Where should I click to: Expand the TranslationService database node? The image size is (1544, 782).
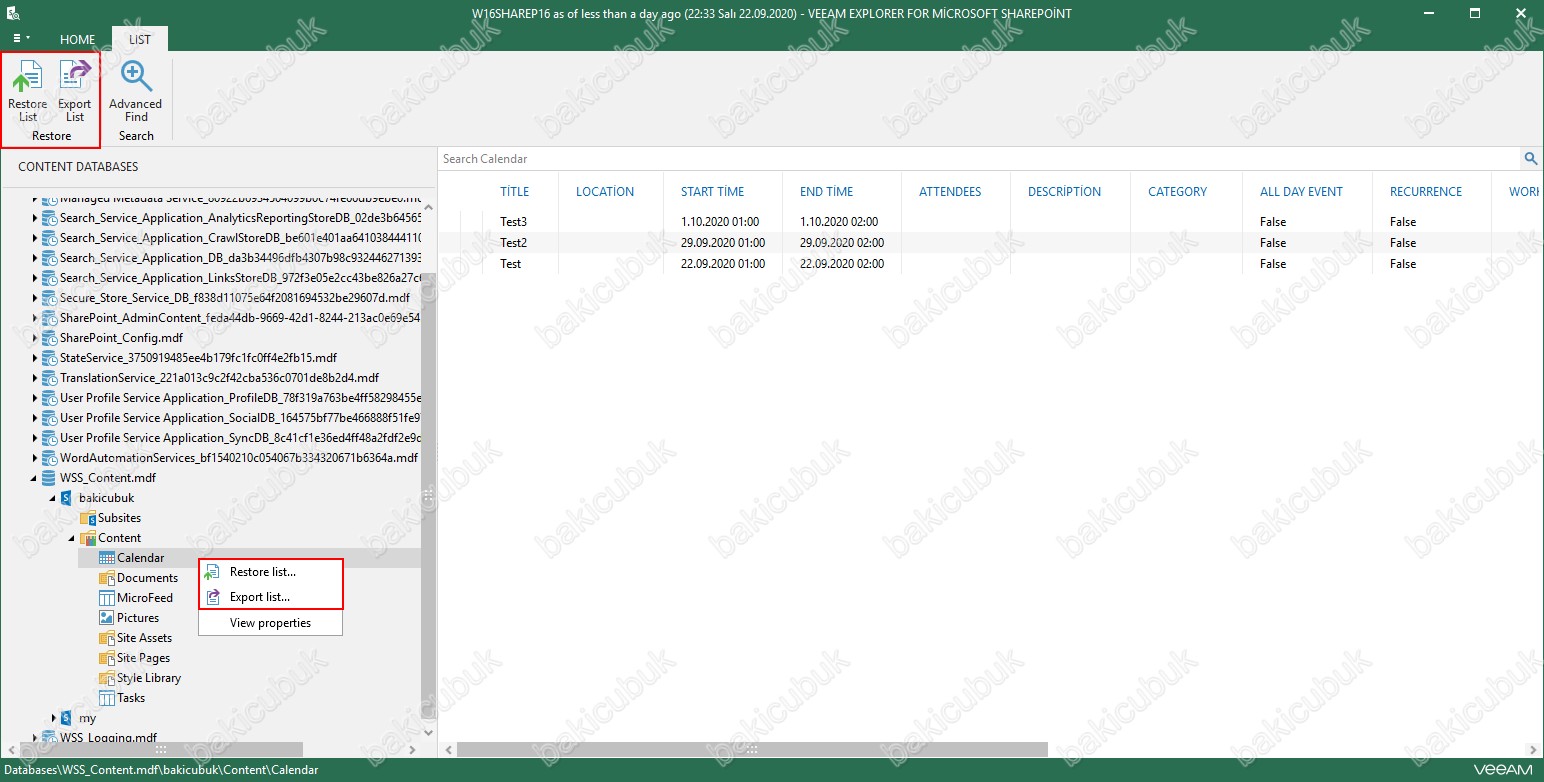tap(35, 378)
